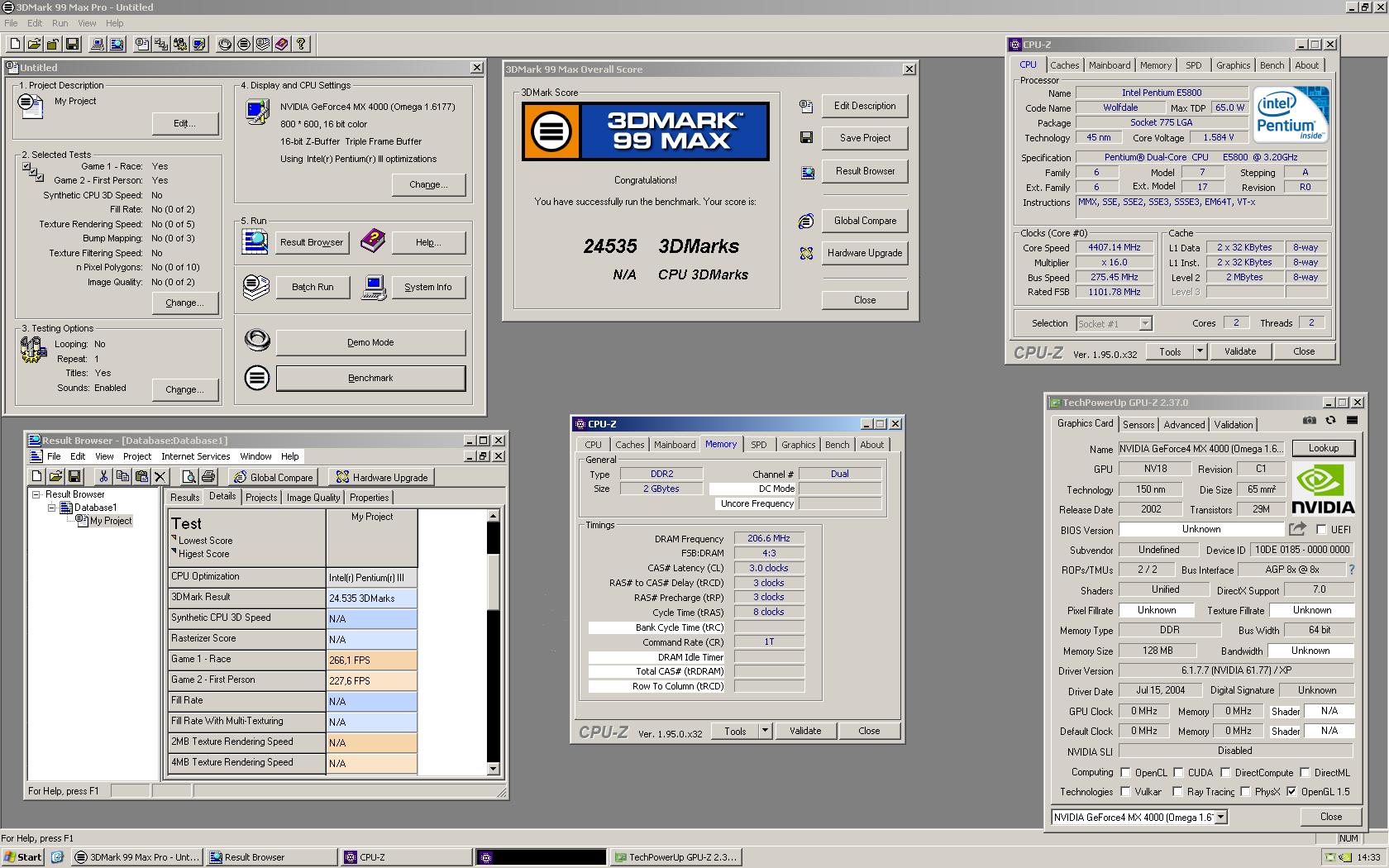Click scroll-down arrow in Result Browser details
This screenshot has height=868, width=1389.
[494, 769]
